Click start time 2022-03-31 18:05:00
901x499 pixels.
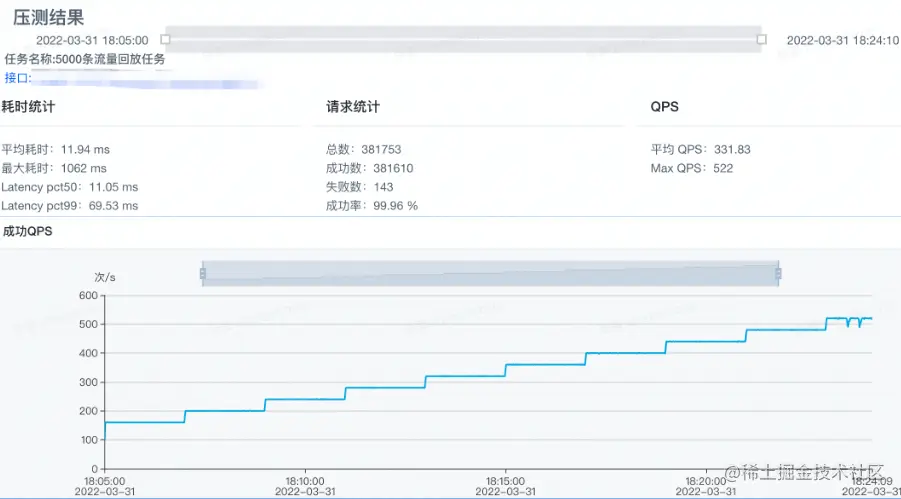92,40
